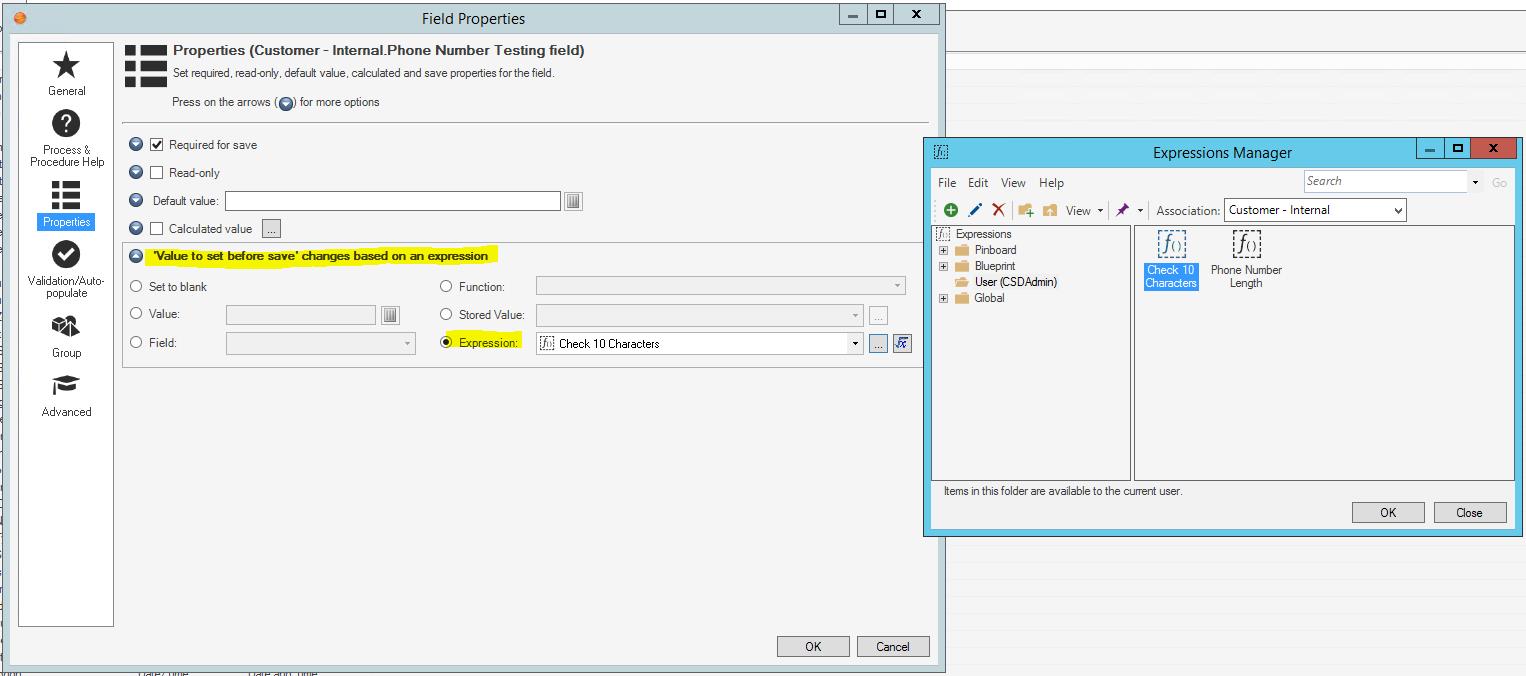This screenshot has height=676, width=1526.
Task: Click the new folder icon in toolbar
Action: coord(1025,210)
